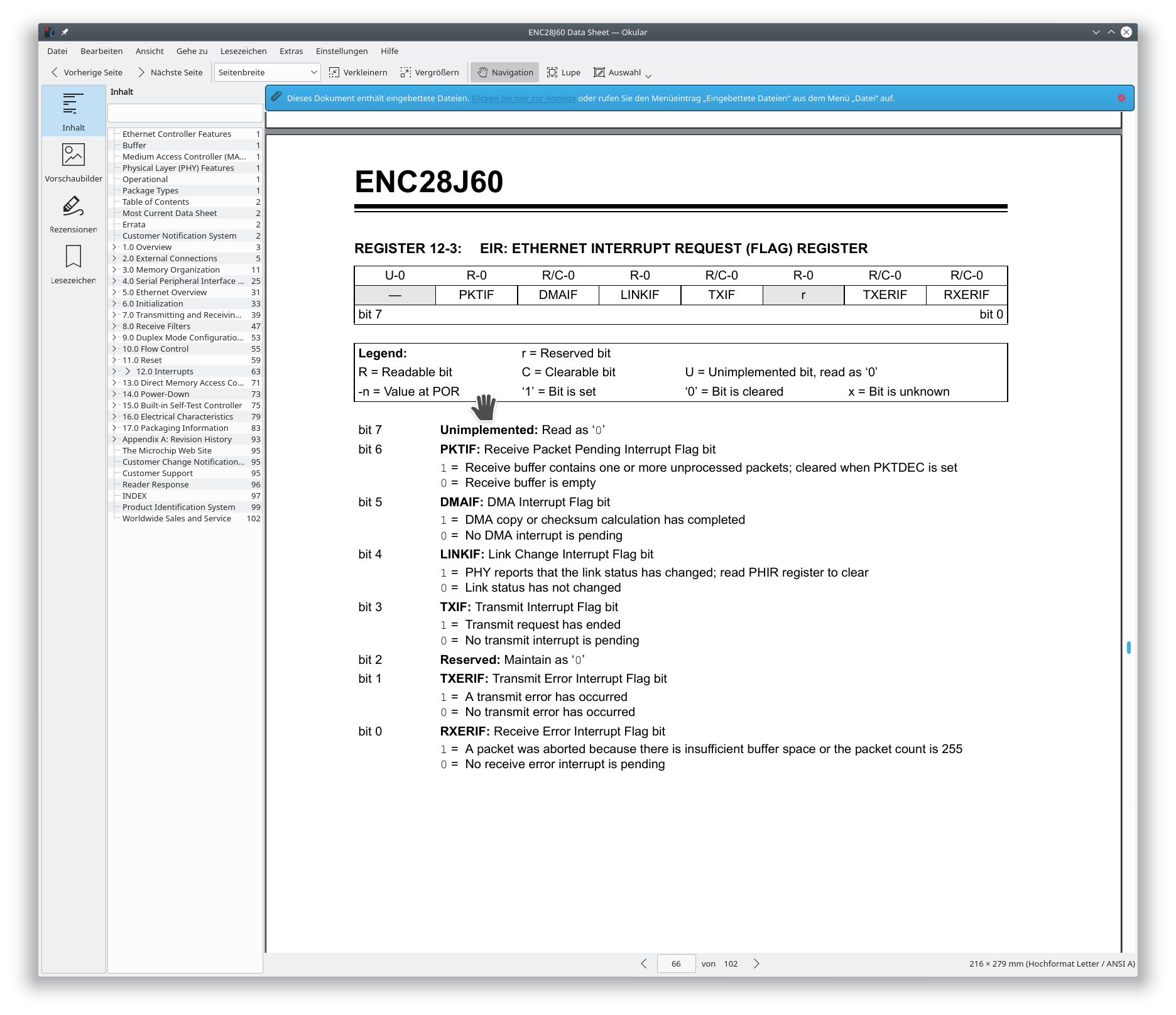Open the Extras menu
This screenshot has height=1015, width=1176.
(291, 51)
